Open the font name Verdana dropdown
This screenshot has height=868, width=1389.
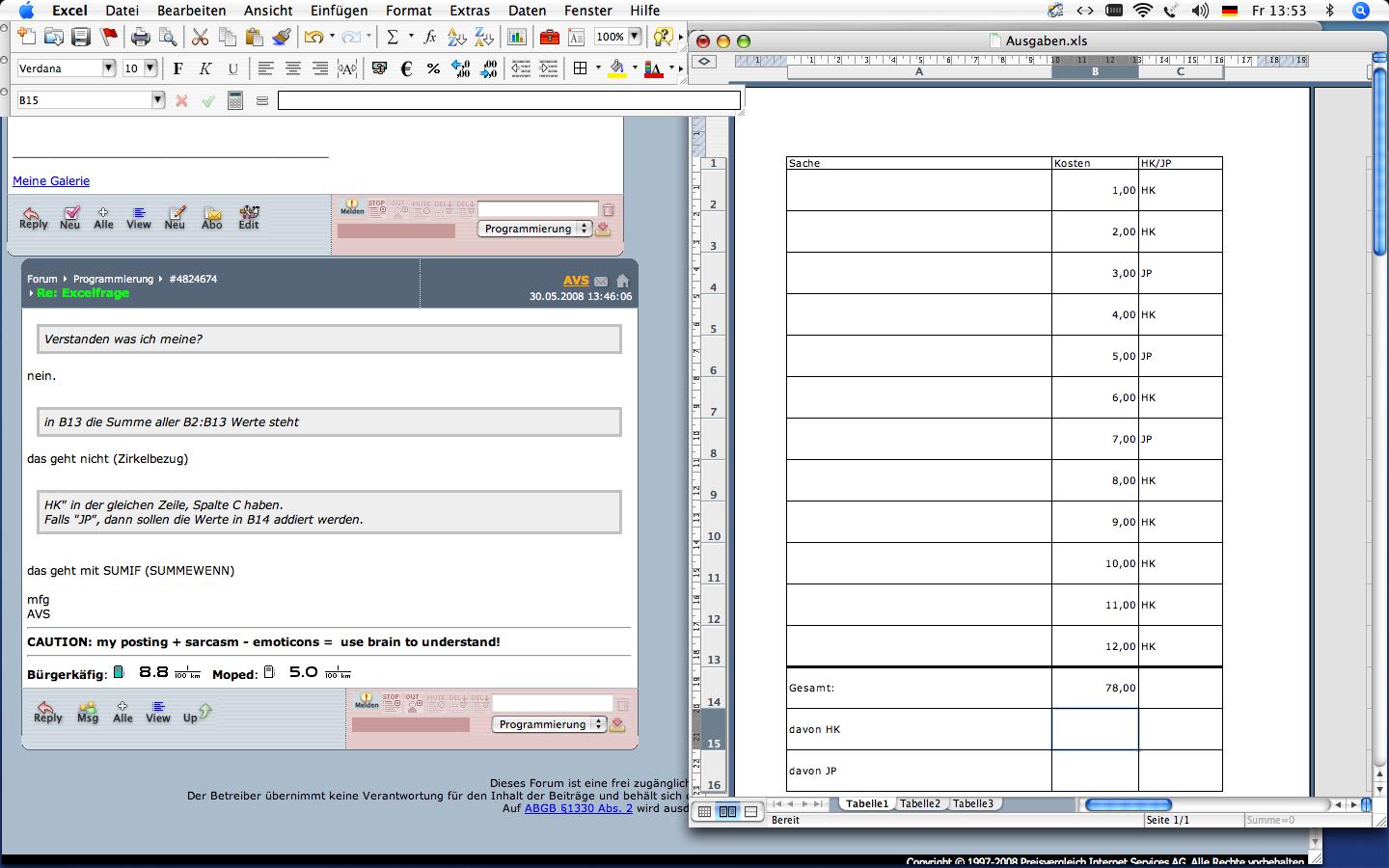pos(108,68)
